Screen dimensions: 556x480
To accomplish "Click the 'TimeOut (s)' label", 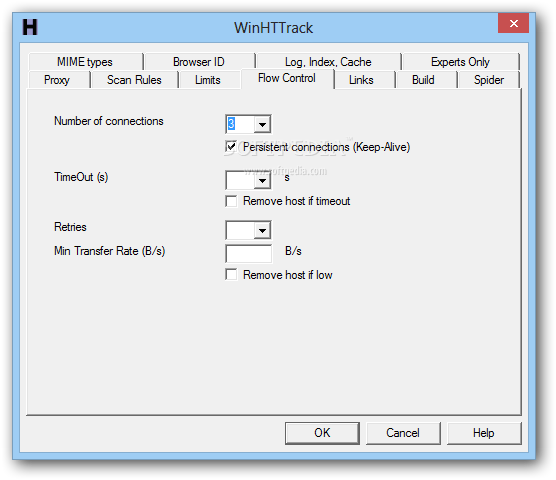I will point(81,177).
